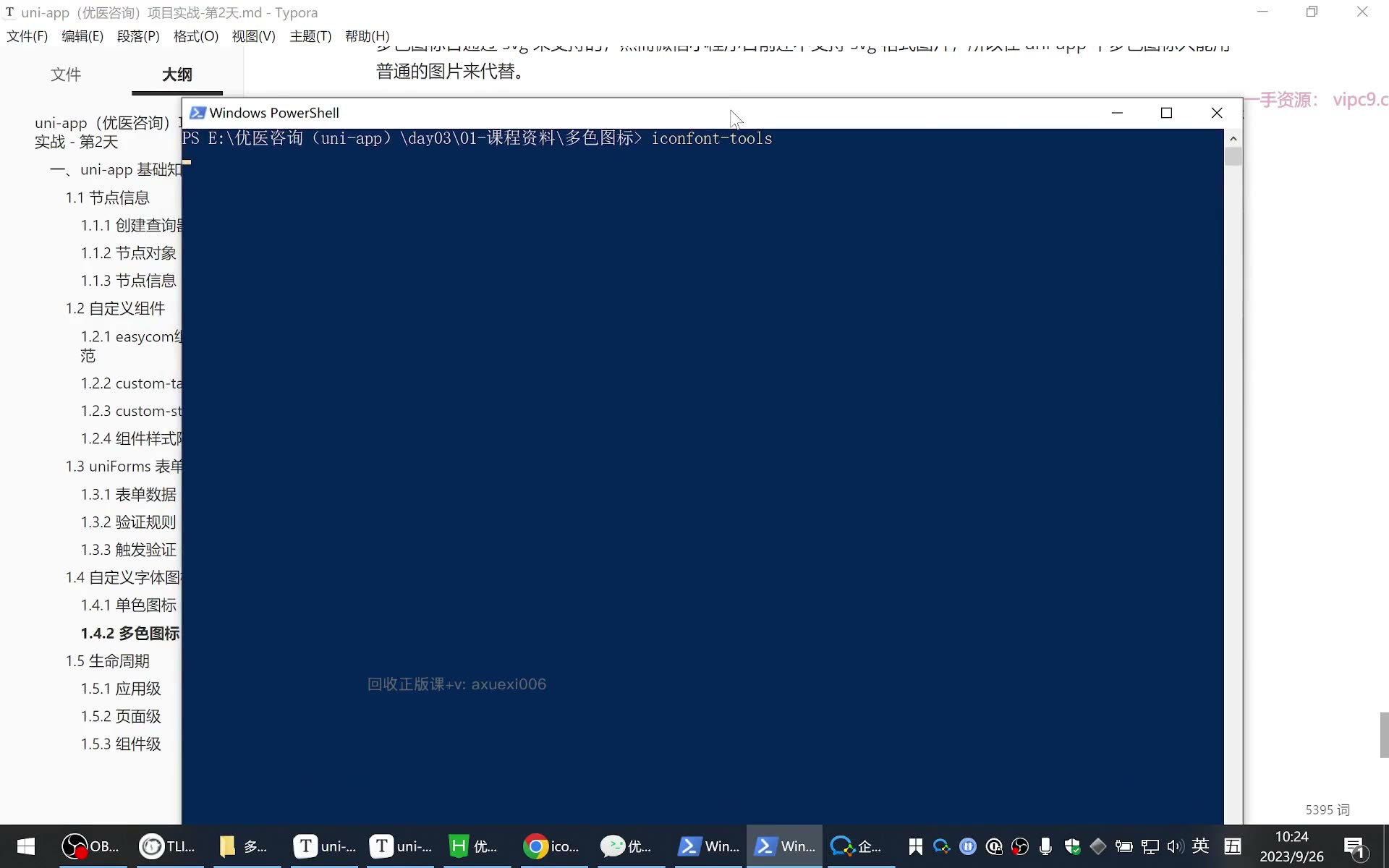Open the 主题(T) menu
Image resolution: width=1389 pixels, height=868 pixels.
click(310, 36)
